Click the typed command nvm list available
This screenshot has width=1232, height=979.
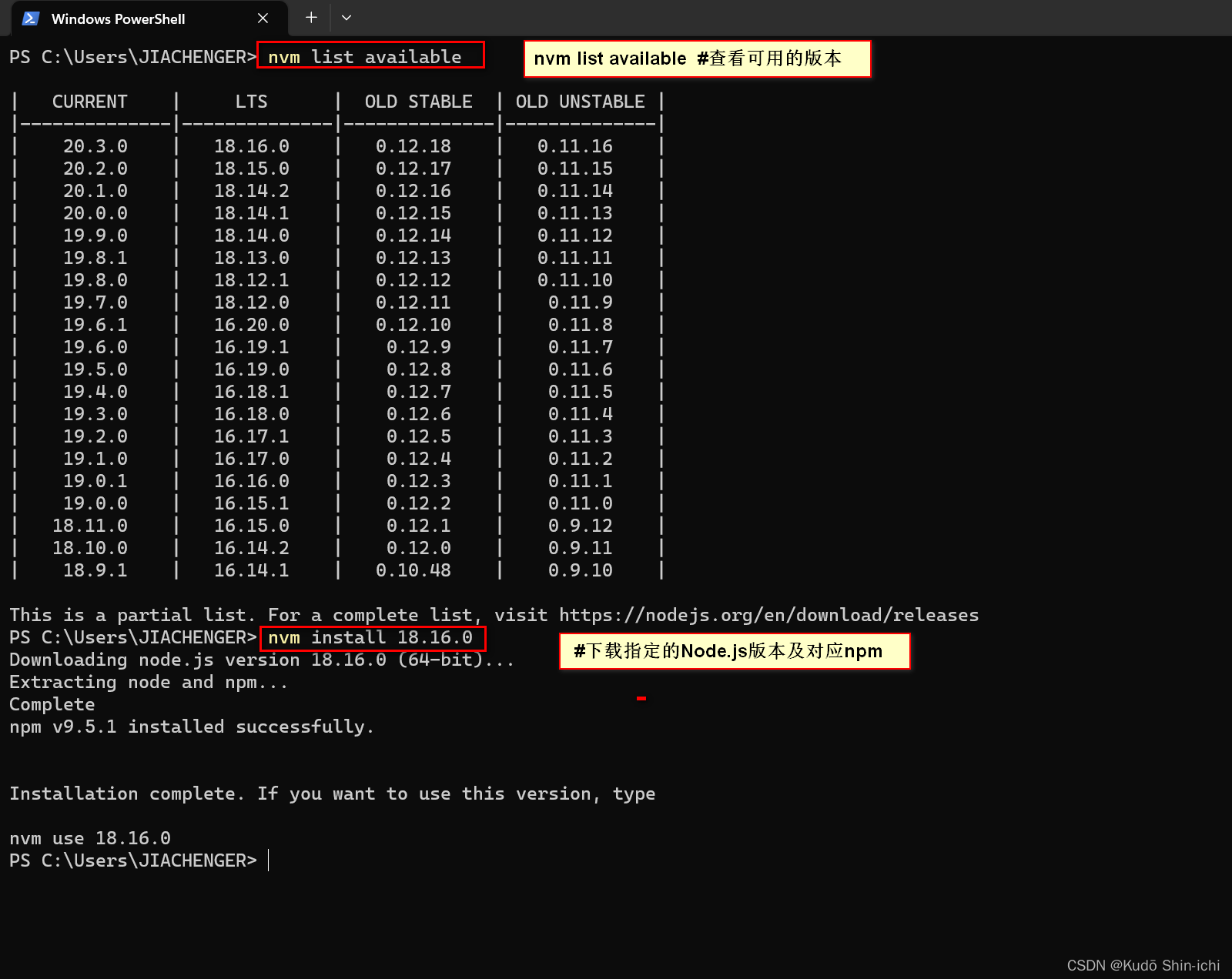coord(365,57)
